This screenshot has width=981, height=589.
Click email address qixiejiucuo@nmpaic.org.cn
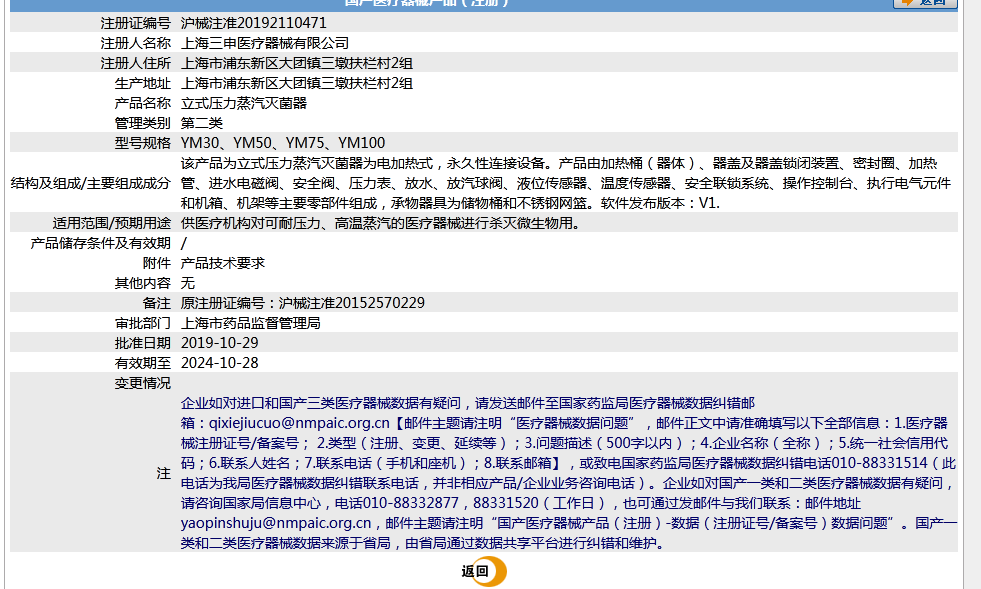click(299, 423)
